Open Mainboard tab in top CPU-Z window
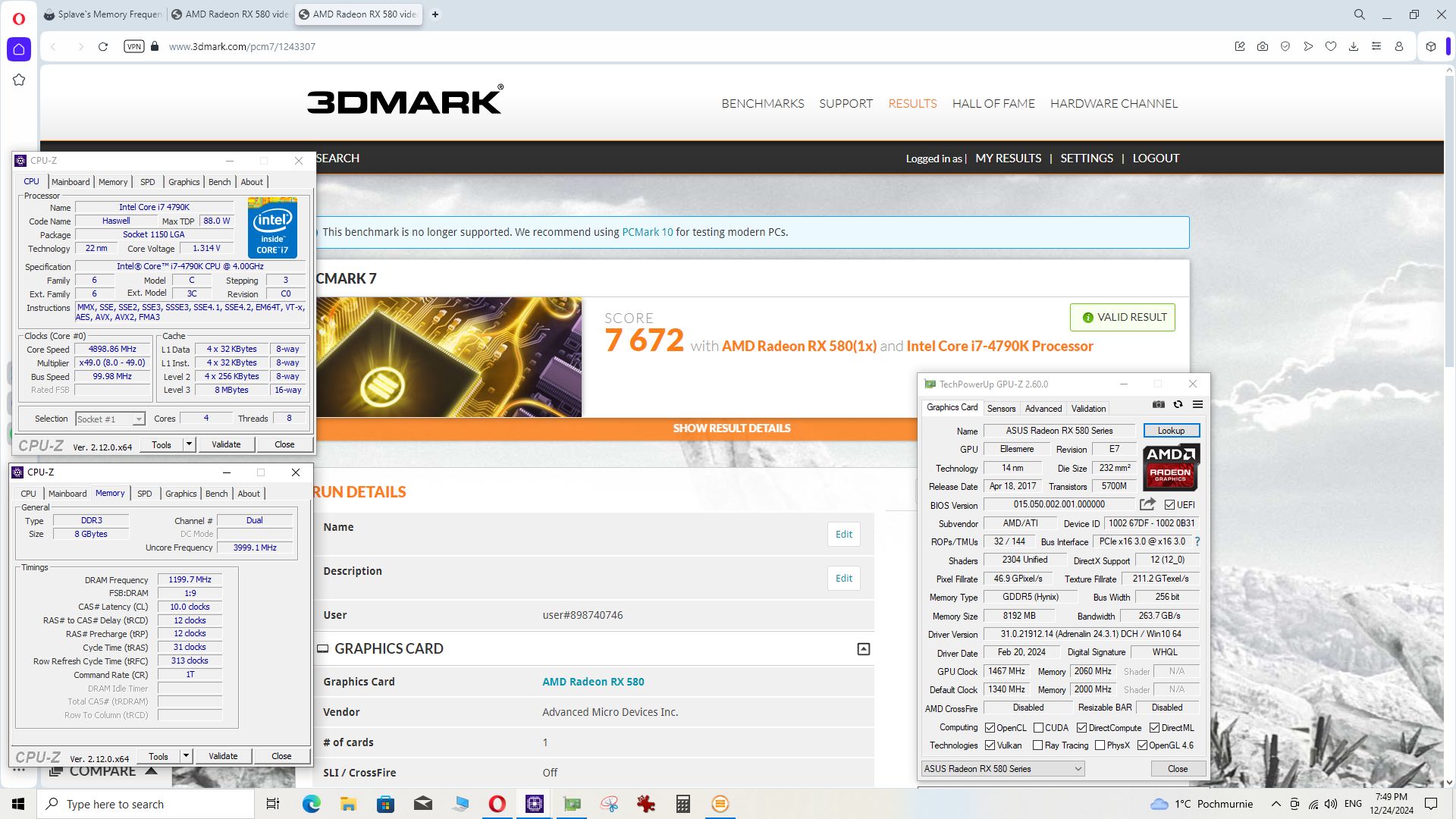 71,182
